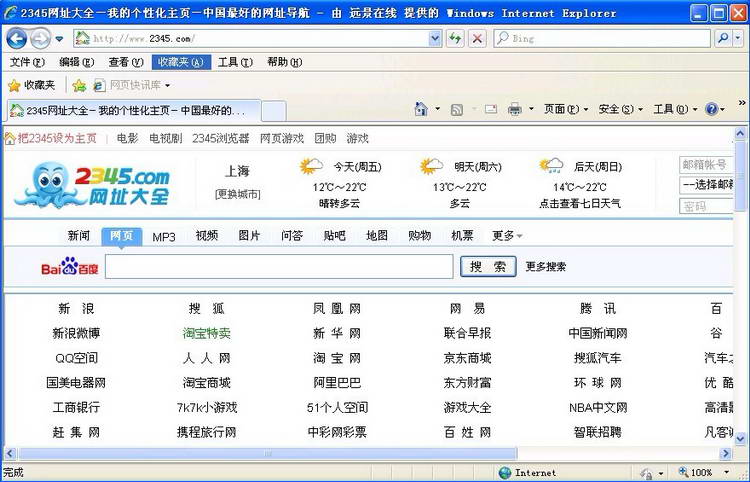The image size is (750, 482).
Task: Click the blue Help question mark icon
Action: point(711,110)
